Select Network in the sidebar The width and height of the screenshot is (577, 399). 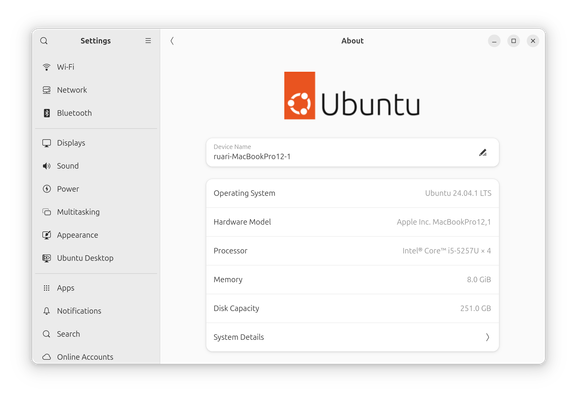pyautogui.click(x=96, y=90)
